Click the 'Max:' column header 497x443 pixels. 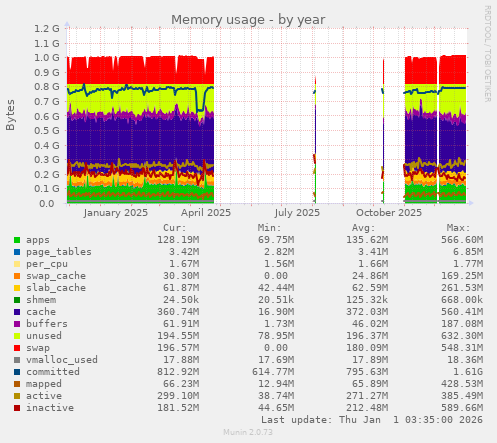[458, 228]
